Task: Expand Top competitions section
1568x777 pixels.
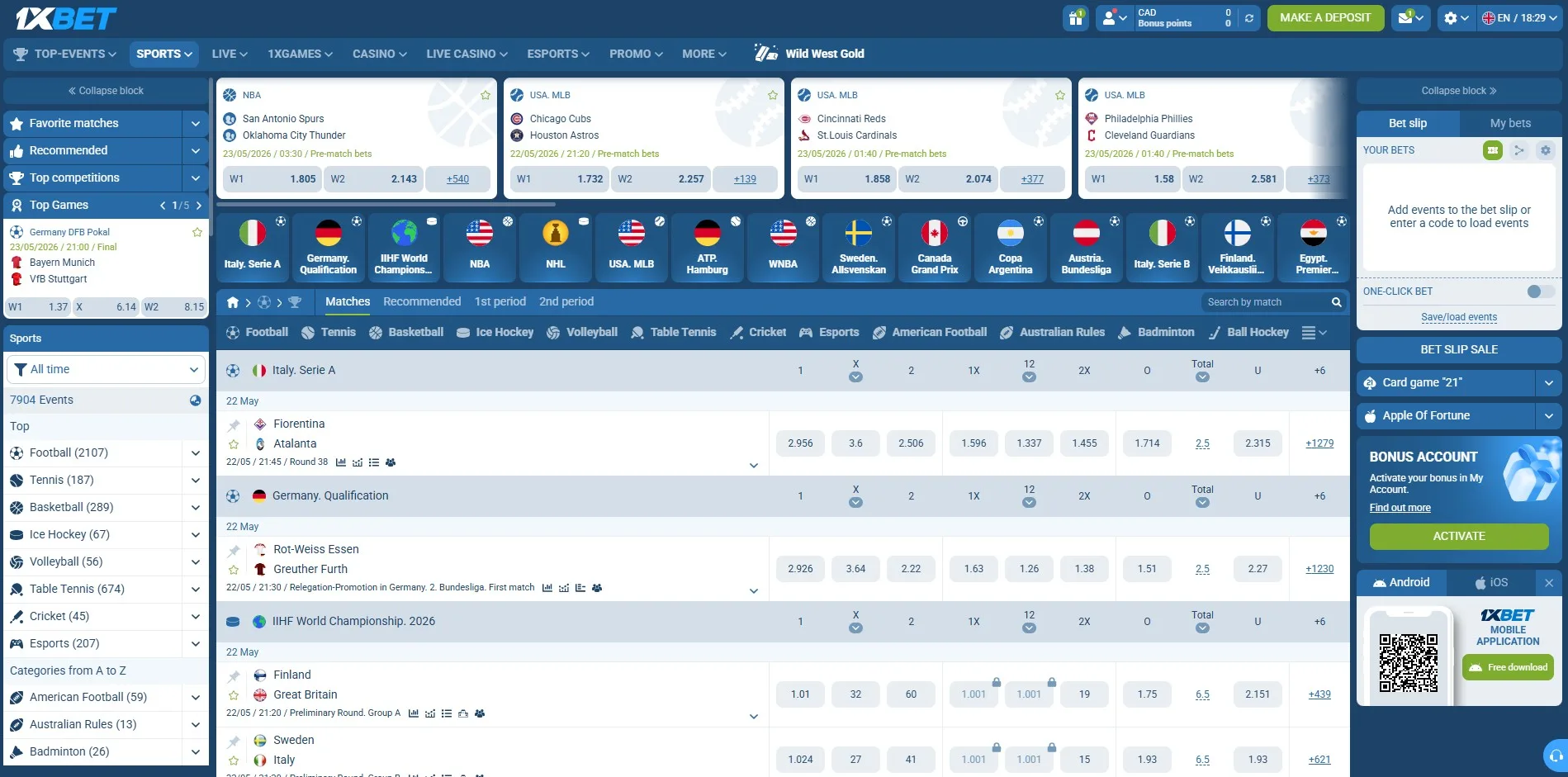Action: (195, 178)
